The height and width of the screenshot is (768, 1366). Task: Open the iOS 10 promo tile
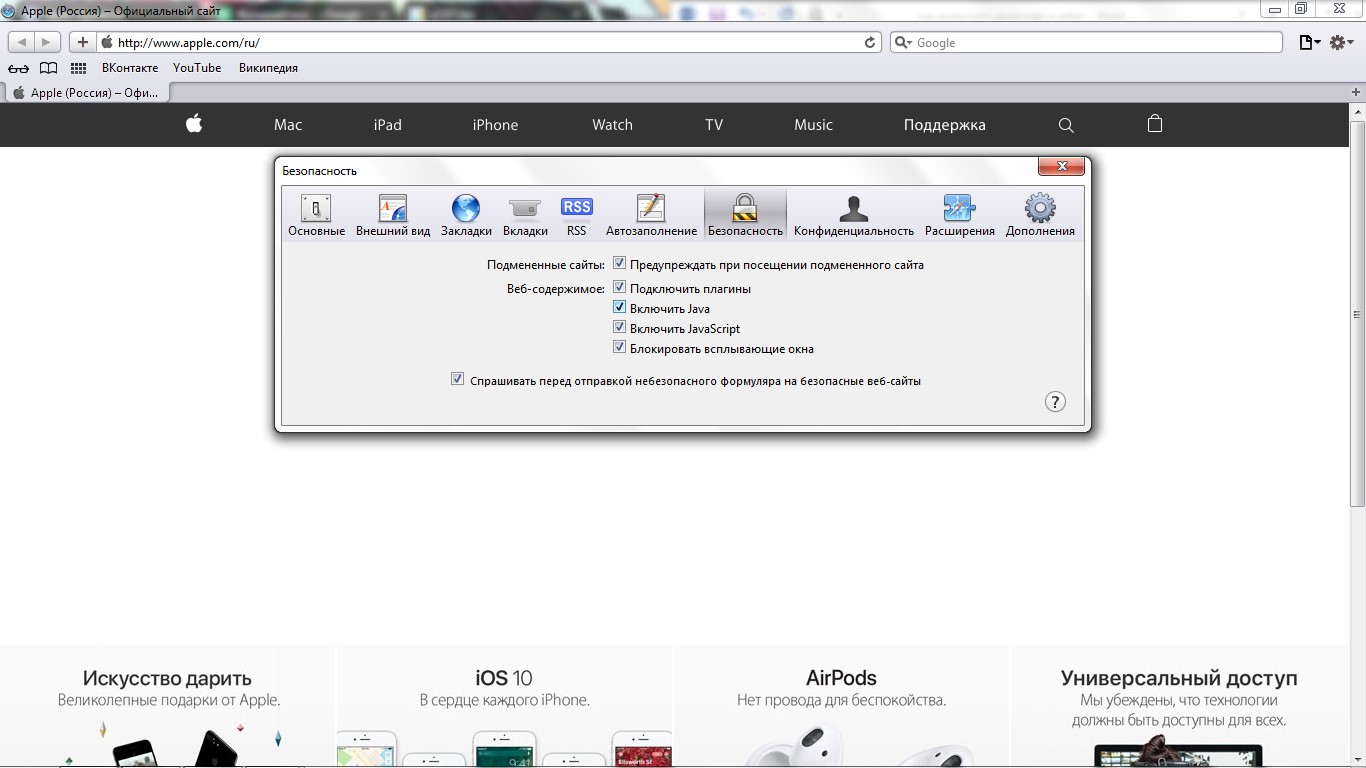coord(505,706)
